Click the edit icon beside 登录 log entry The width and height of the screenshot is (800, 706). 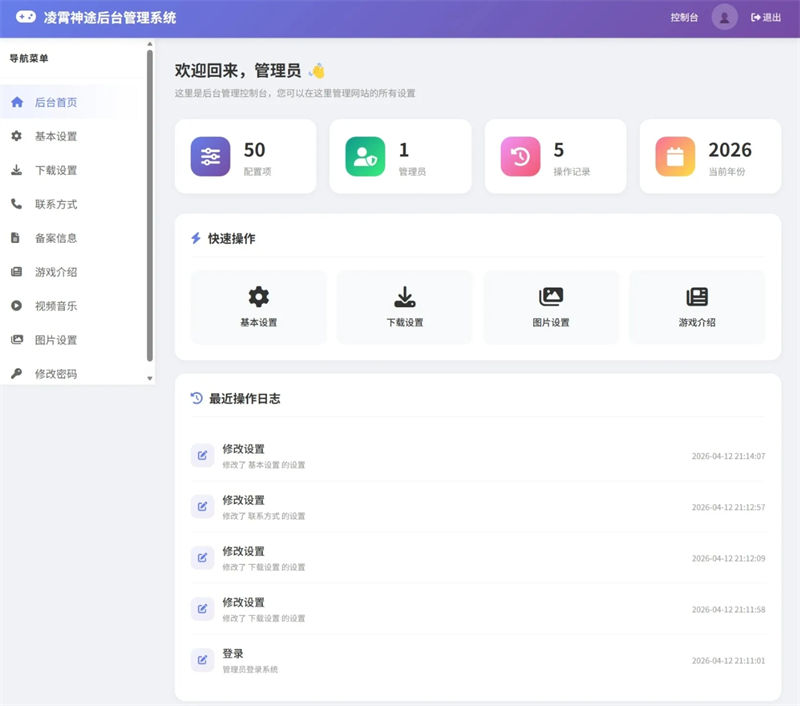pos(202,659)
